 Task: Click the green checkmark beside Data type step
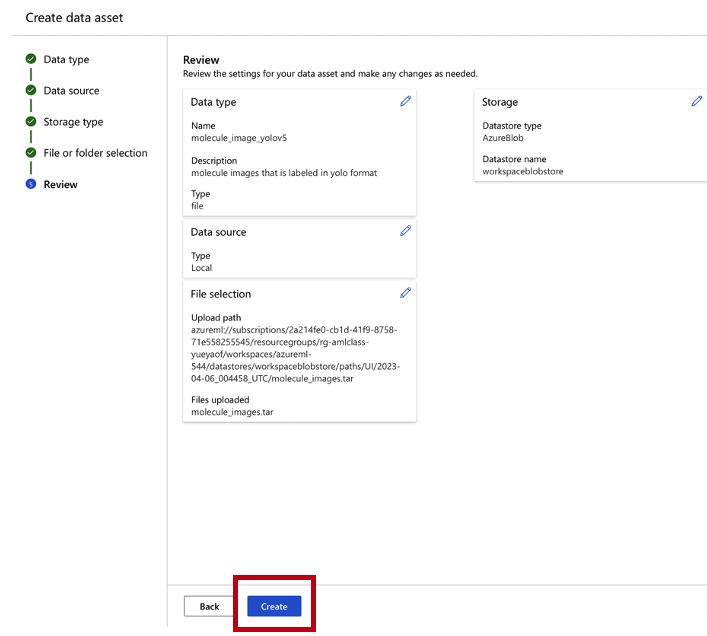tap(31, 59)
